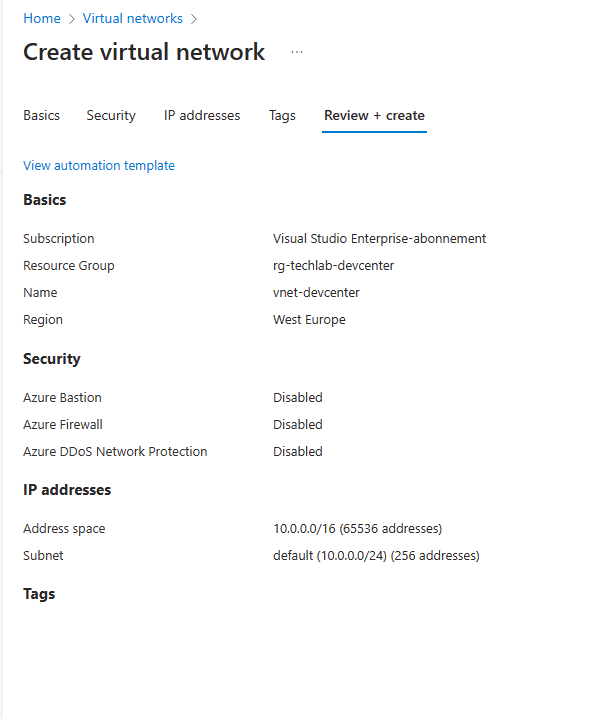Click the vnet-devcenter name value
The width and height of the screenshot is (616, 719).
(x=316, y=293)
